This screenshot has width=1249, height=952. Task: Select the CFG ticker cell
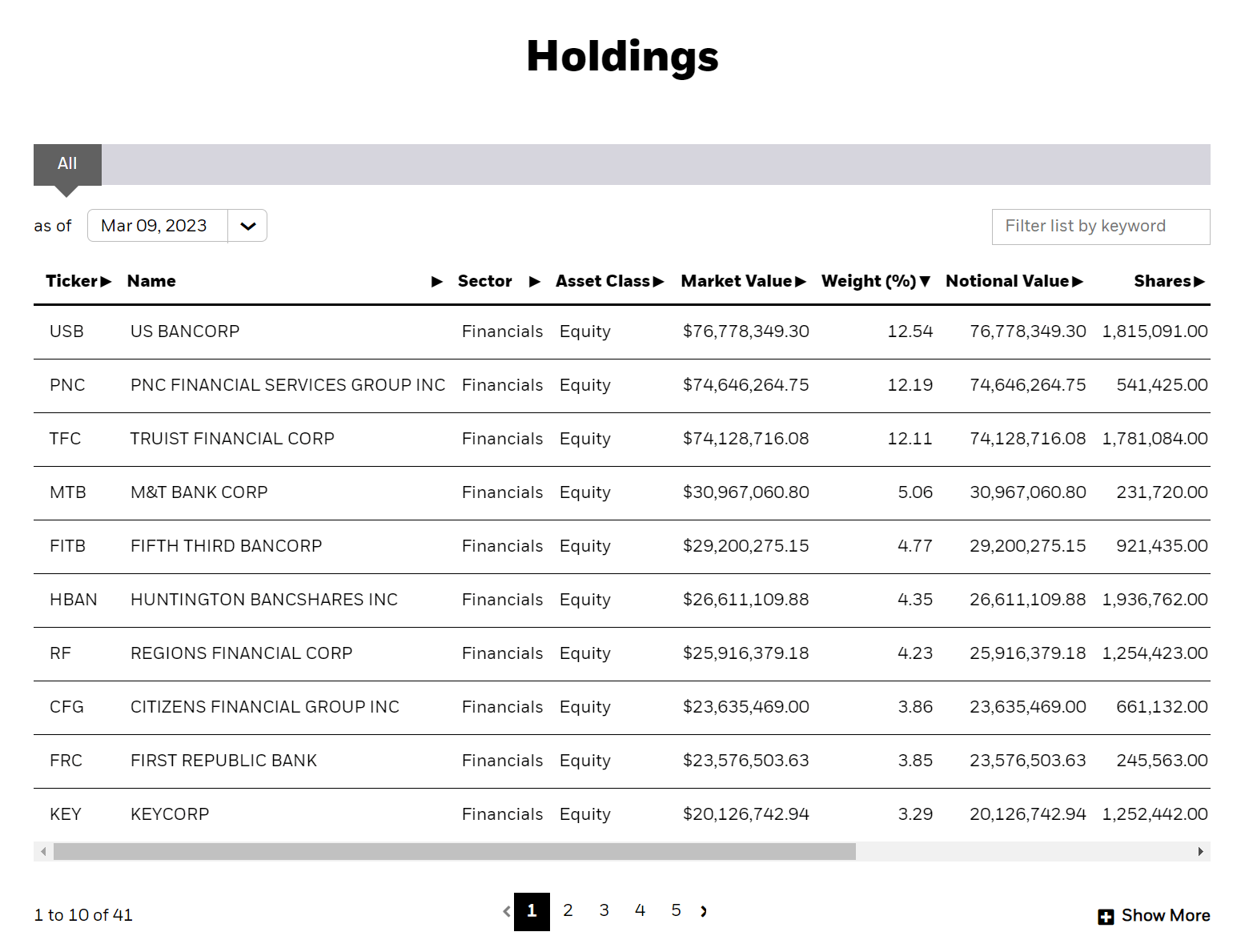click(66, 707)
